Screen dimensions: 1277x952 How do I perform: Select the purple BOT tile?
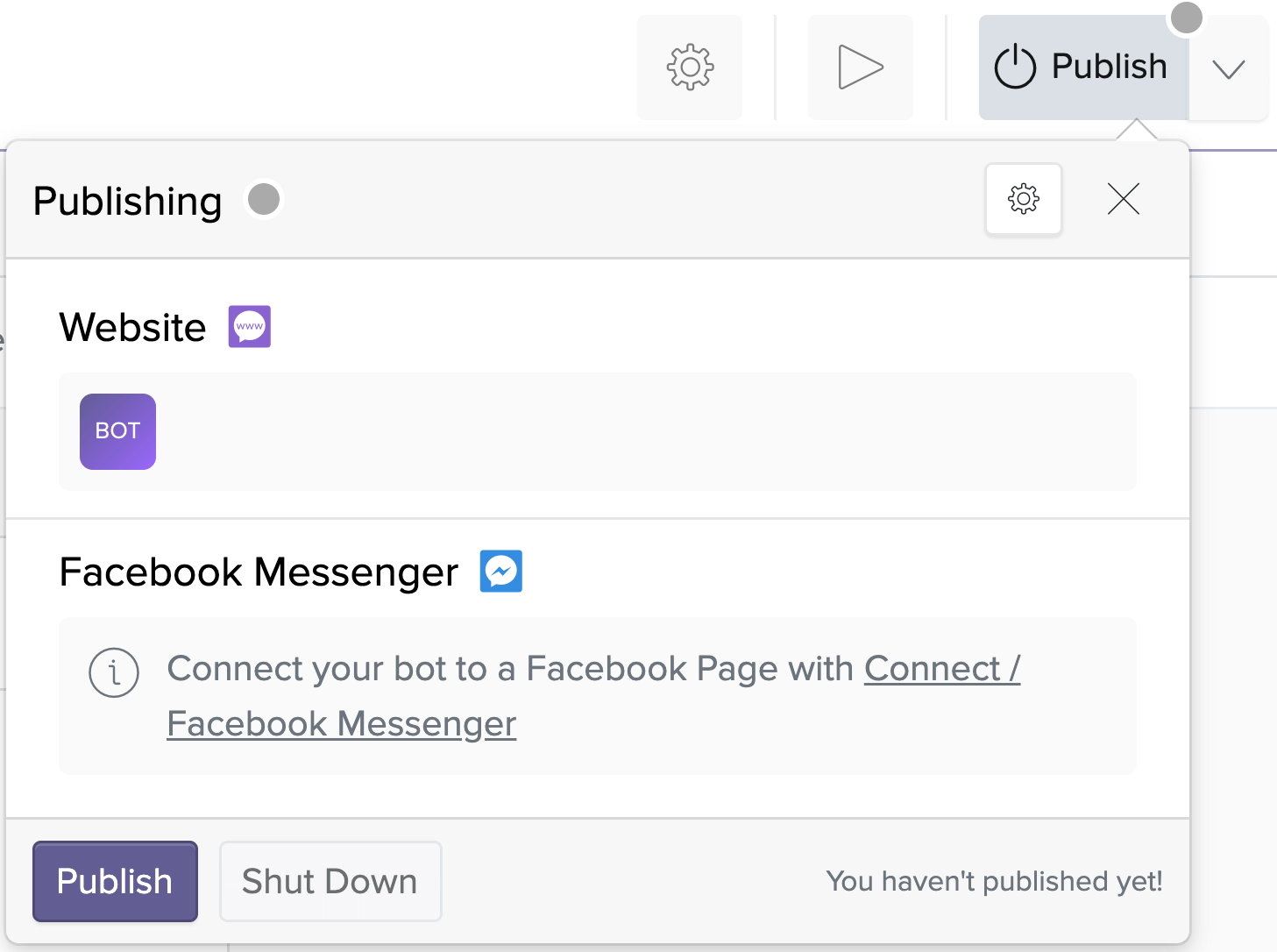(x=117, y=431)
